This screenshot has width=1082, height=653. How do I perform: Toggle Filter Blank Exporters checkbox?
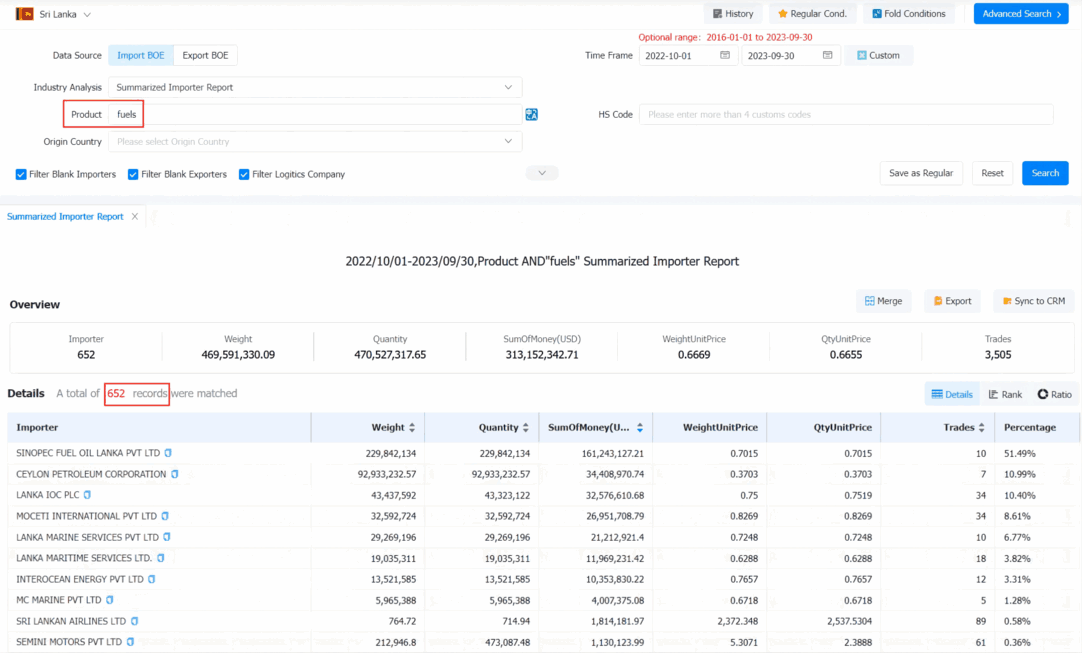coord(133,175)
